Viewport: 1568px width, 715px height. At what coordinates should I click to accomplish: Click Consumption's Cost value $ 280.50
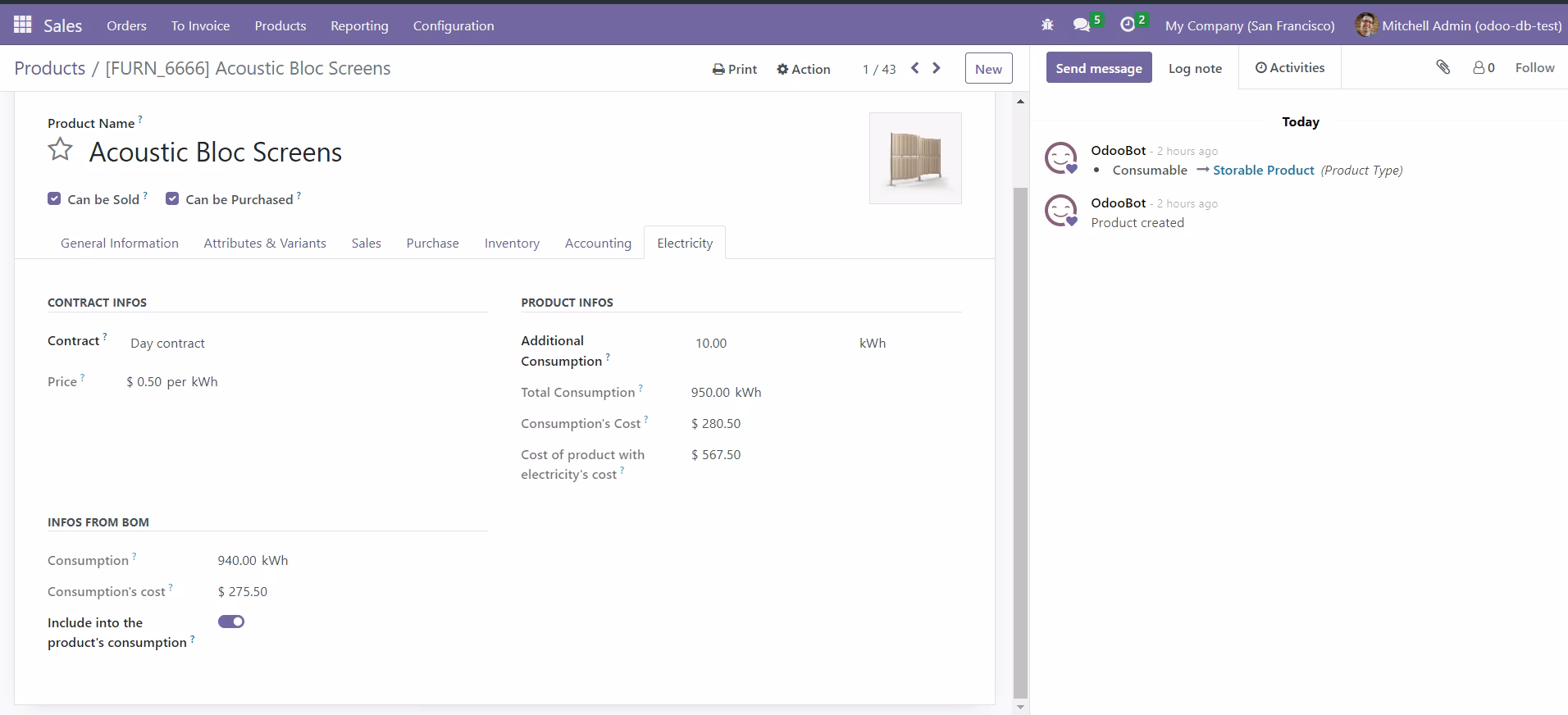pos(716,423)
